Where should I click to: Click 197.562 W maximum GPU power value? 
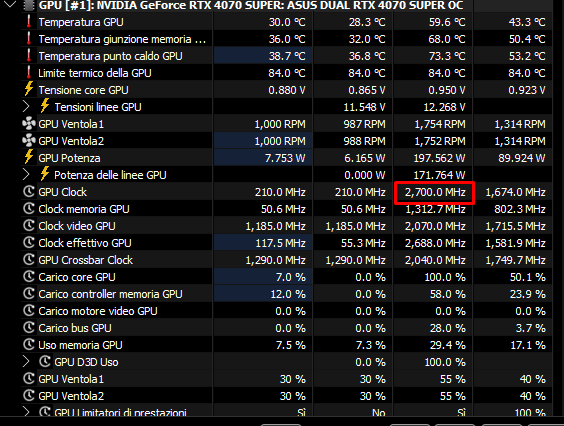439,158
